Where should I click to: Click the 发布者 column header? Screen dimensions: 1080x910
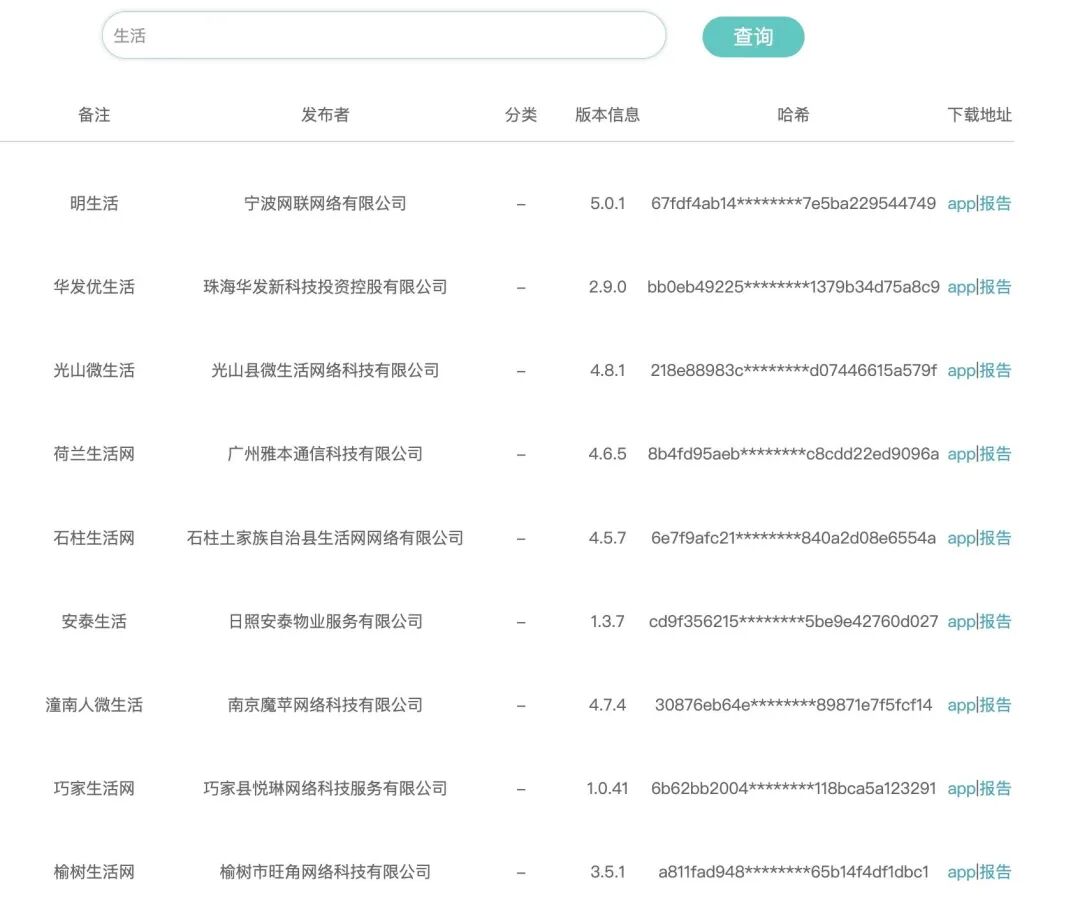(x=325, y=114)
